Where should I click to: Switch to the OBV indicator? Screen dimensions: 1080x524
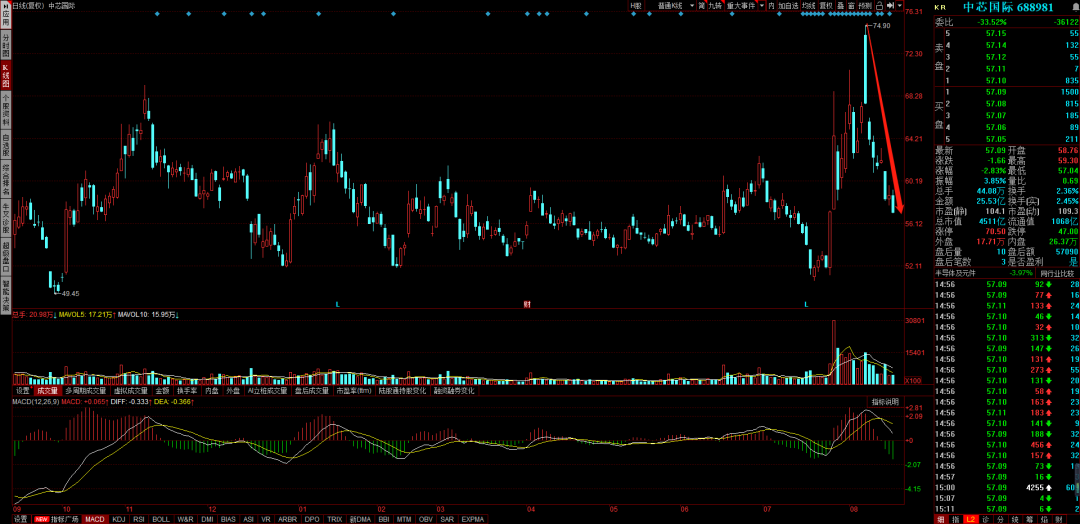426,519
